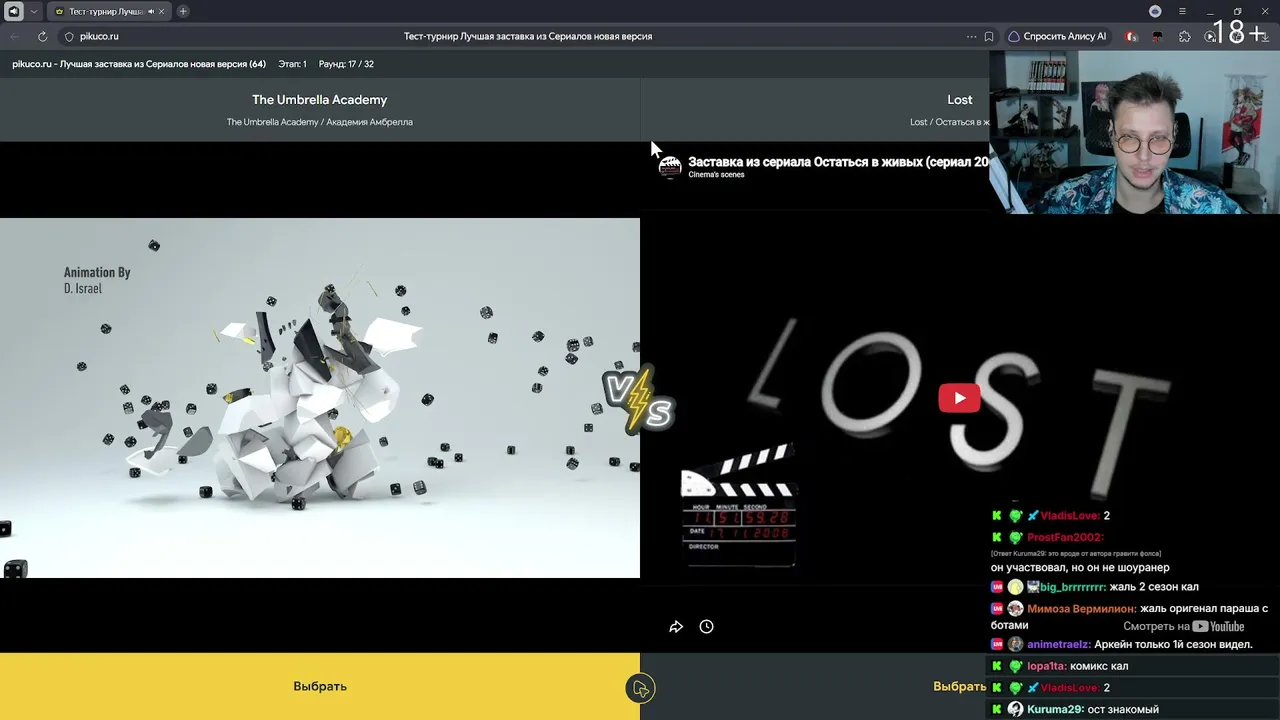Click the Этап: 1 stage label
Screen dimensions: 1280x720
click(x=292, y=64)
